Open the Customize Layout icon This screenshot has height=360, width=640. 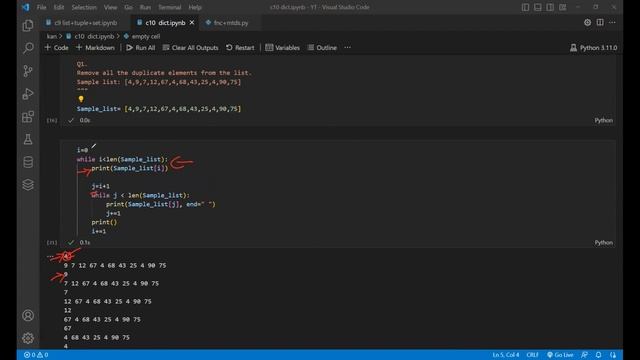tap(562, 7)
